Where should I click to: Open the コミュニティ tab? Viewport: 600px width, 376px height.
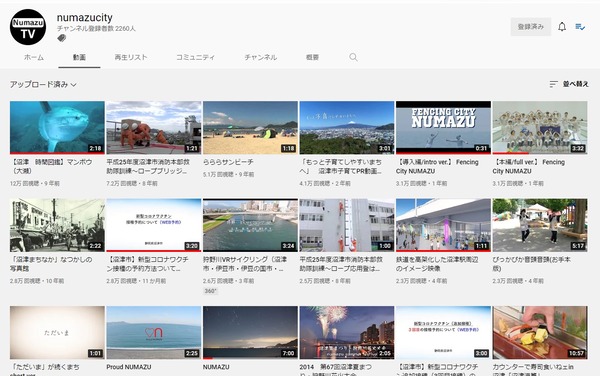pyautogui.click(x=196, y=57)
